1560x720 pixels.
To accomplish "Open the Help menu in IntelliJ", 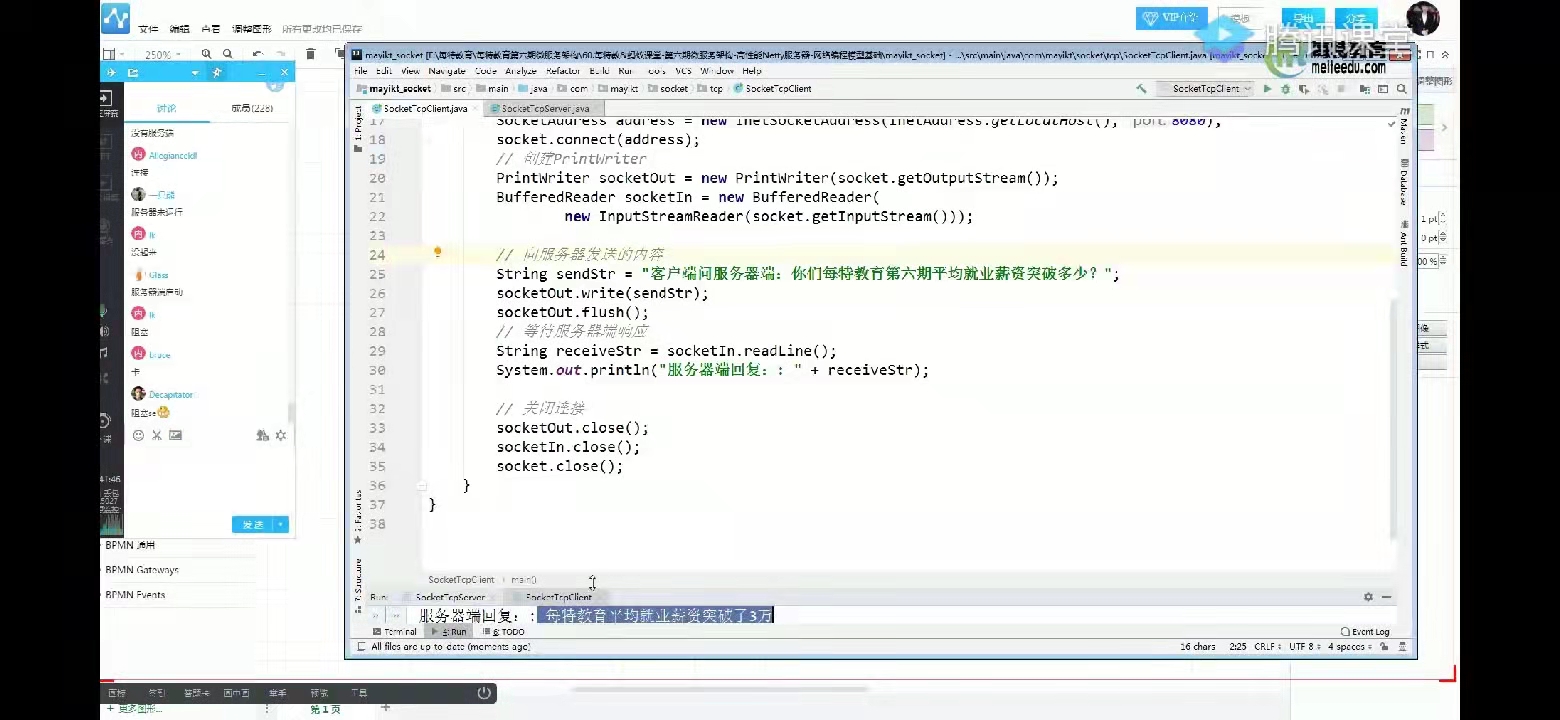I will click(x=752, y=71).
